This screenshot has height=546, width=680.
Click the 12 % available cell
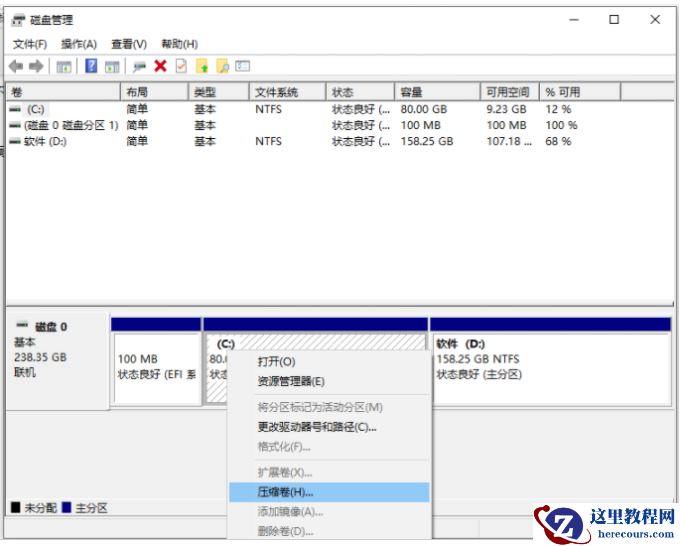[x=558, y=109]
